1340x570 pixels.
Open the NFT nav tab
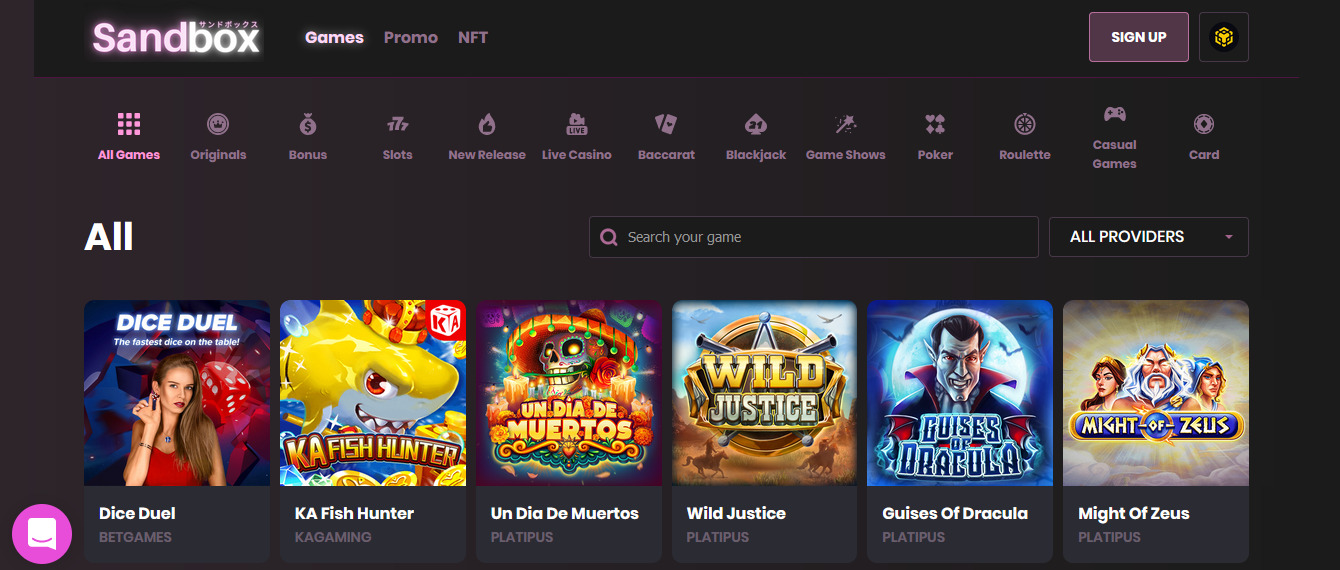click(x=473, y=37)
